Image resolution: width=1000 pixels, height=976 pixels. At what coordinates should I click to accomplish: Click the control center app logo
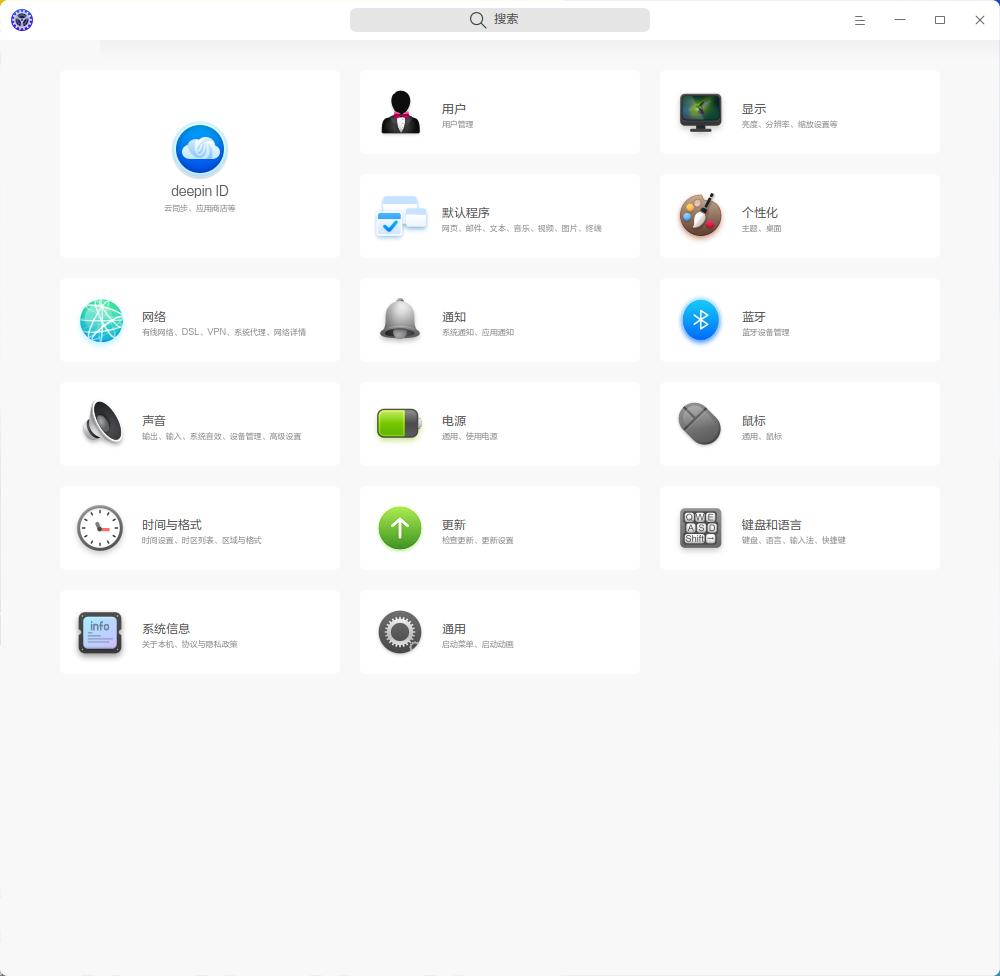click(x=22, y=20)
